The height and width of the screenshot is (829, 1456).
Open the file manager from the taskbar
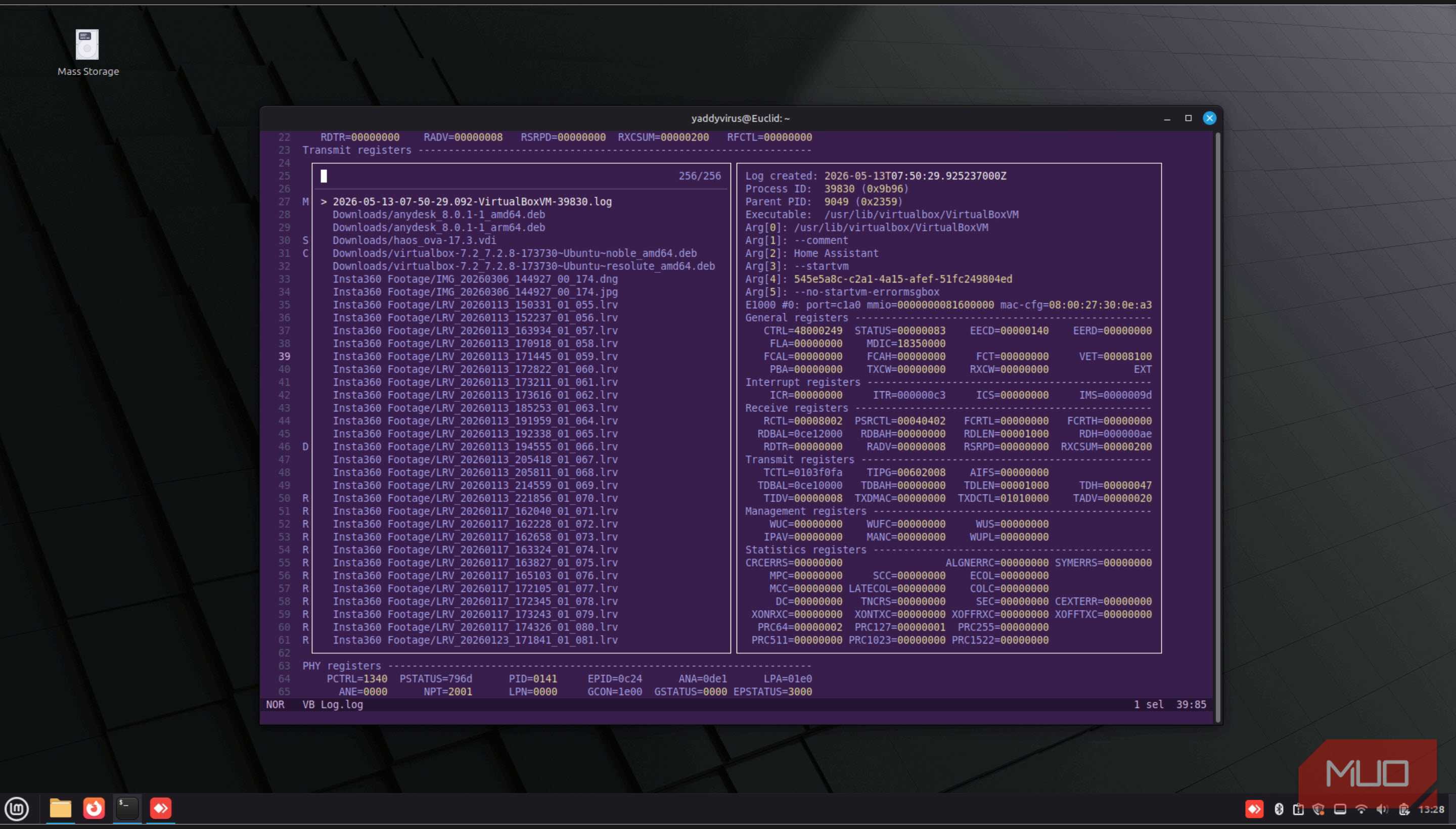point(60,808)
